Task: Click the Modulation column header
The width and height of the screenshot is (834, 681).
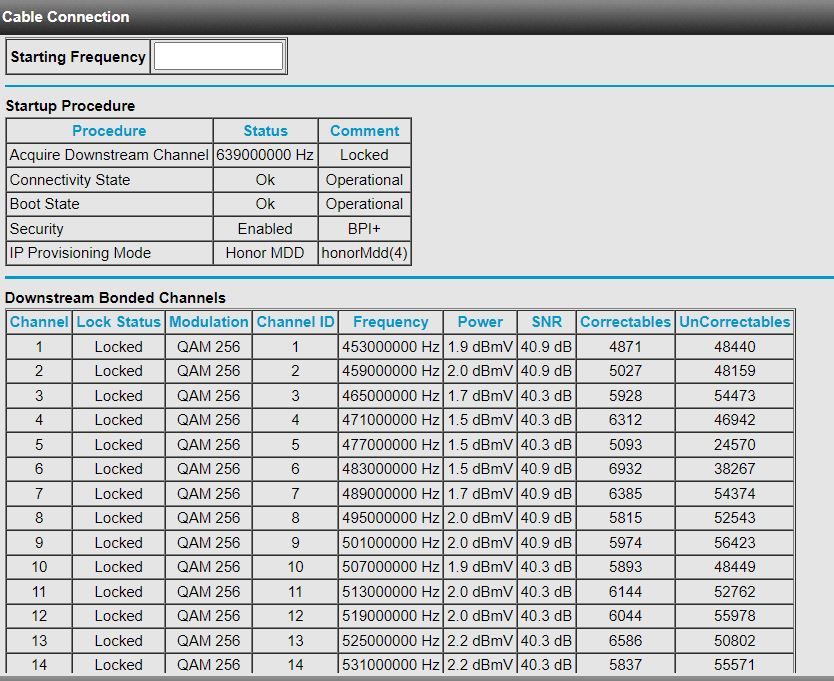Action: pyautogui.click(x=208, y=322)
